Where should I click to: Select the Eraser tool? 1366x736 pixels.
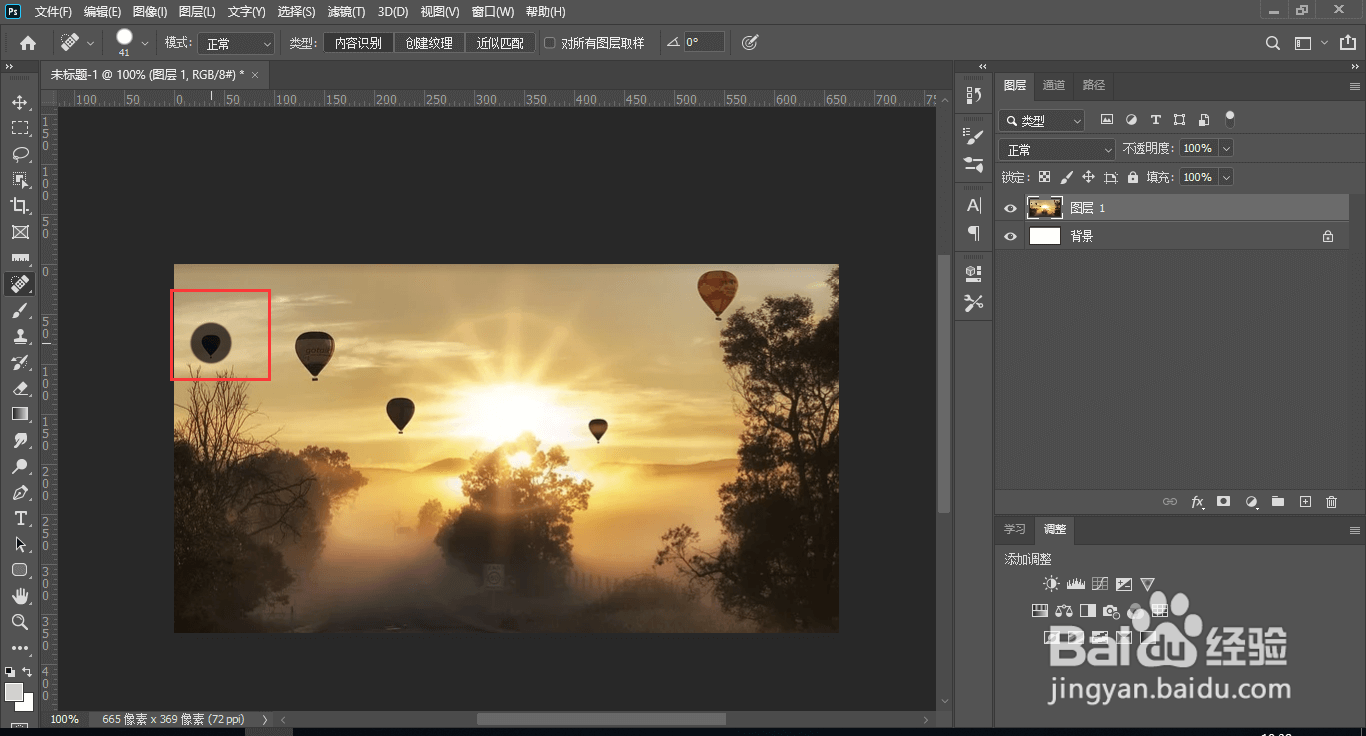tap(20, 388)
